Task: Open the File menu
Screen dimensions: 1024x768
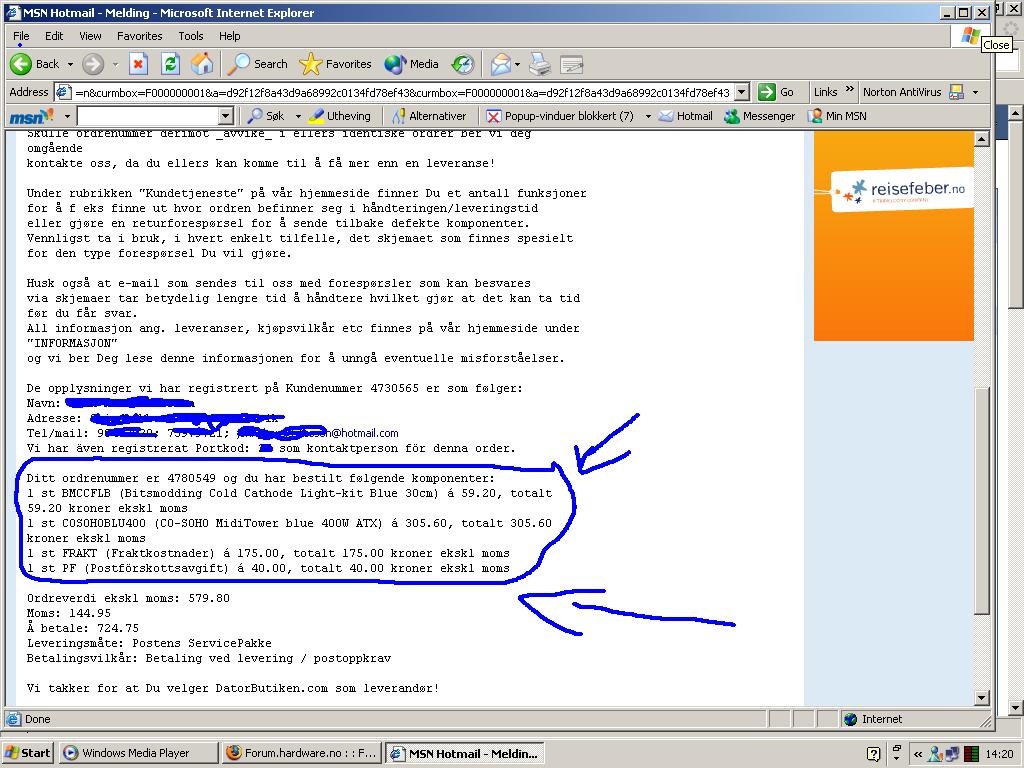Action: pyautogui.click(x=21, y=36)
